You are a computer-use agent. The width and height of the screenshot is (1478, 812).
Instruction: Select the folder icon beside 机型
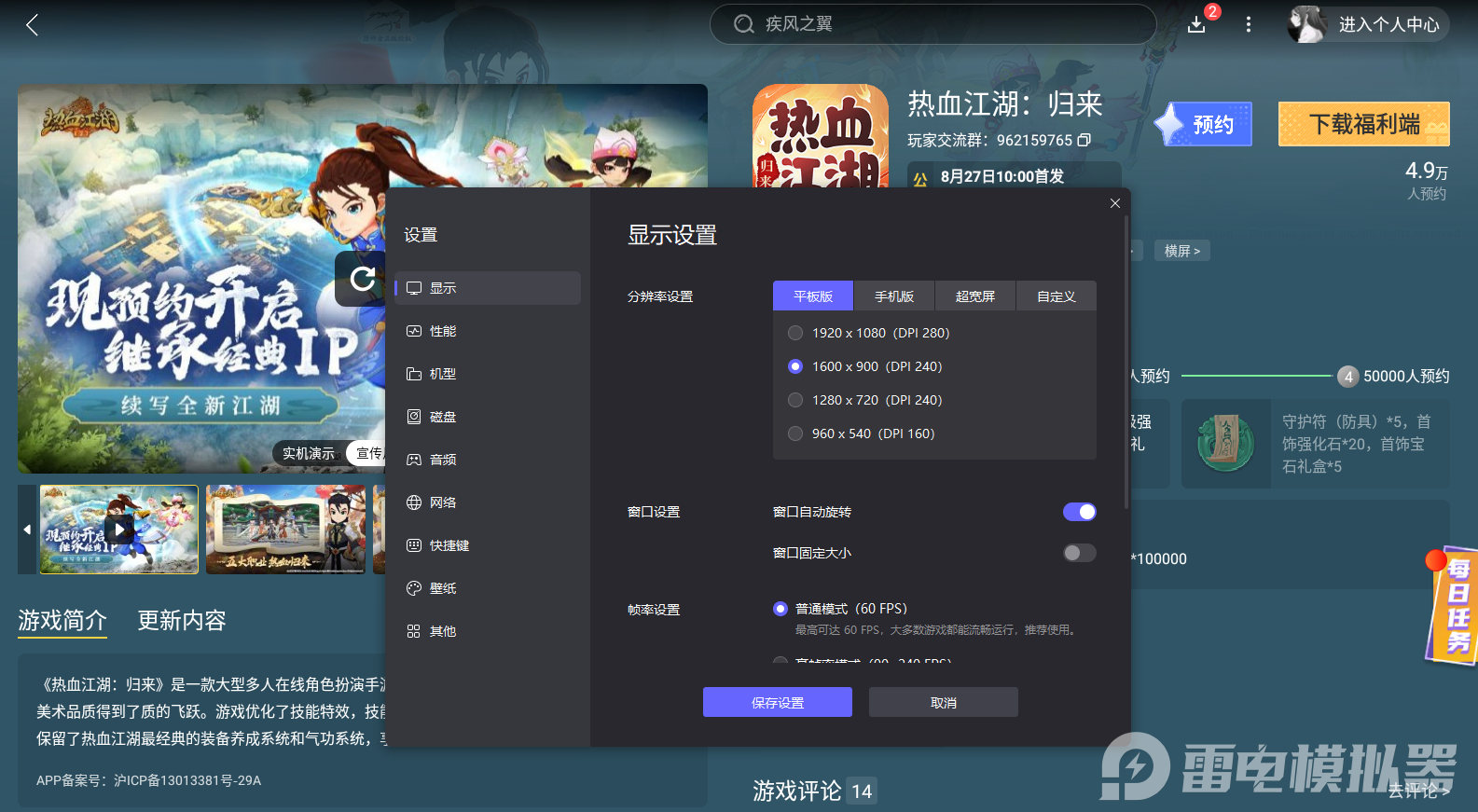[414, 374]
